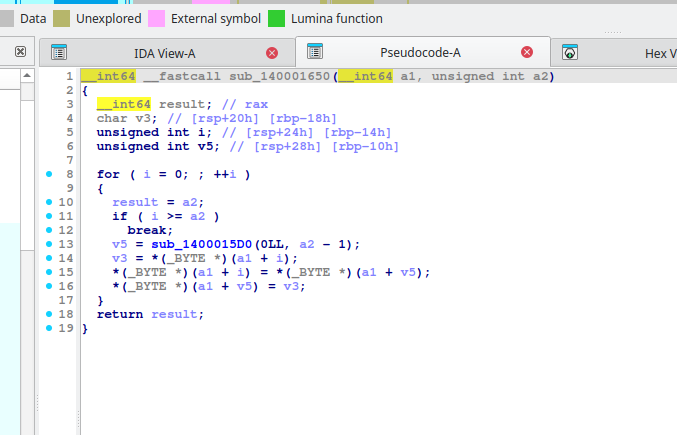
Task: Click 'unsigned int i' declaration line 5
Action: [x=154, y=132]
